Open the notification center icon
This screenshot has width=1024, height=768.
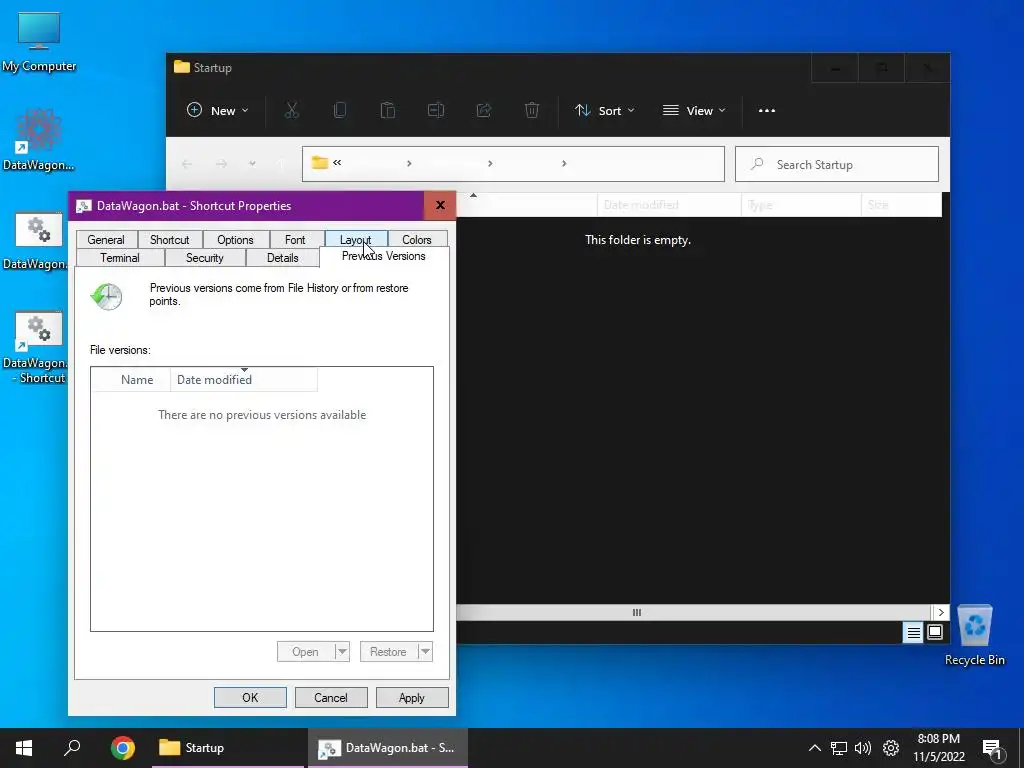pos(993,749)
